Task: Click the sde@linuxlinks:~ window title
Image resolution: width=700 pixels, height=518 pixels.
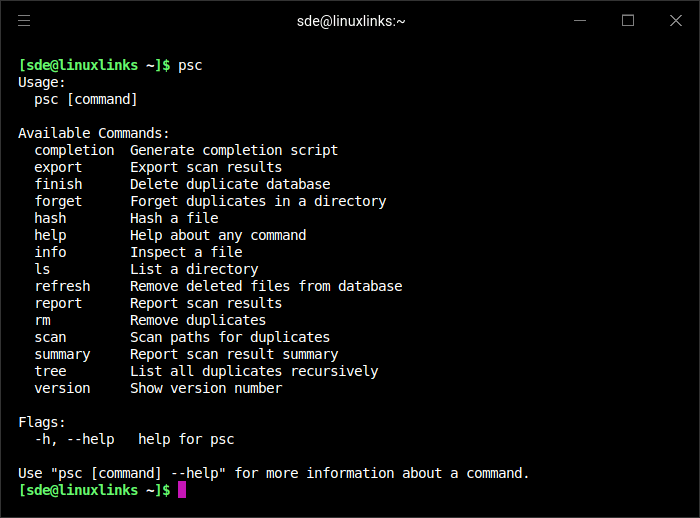Action: pos(351,21)
